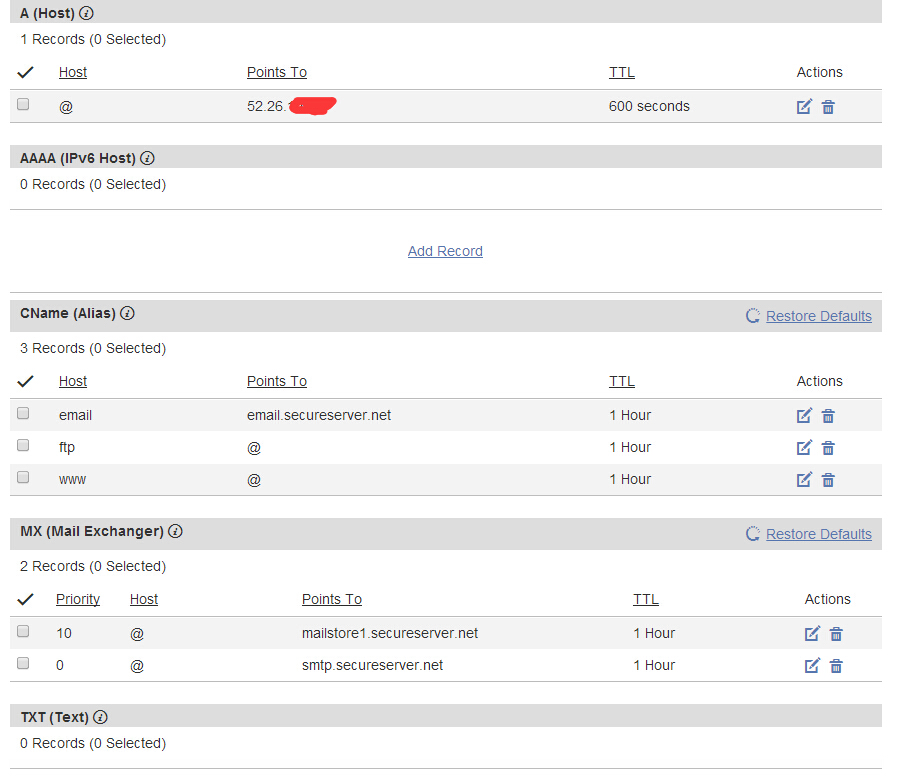Viewport: 898px width, 776px height.
Task: Sort MX records by Priority column
Action: pos(78,599)
